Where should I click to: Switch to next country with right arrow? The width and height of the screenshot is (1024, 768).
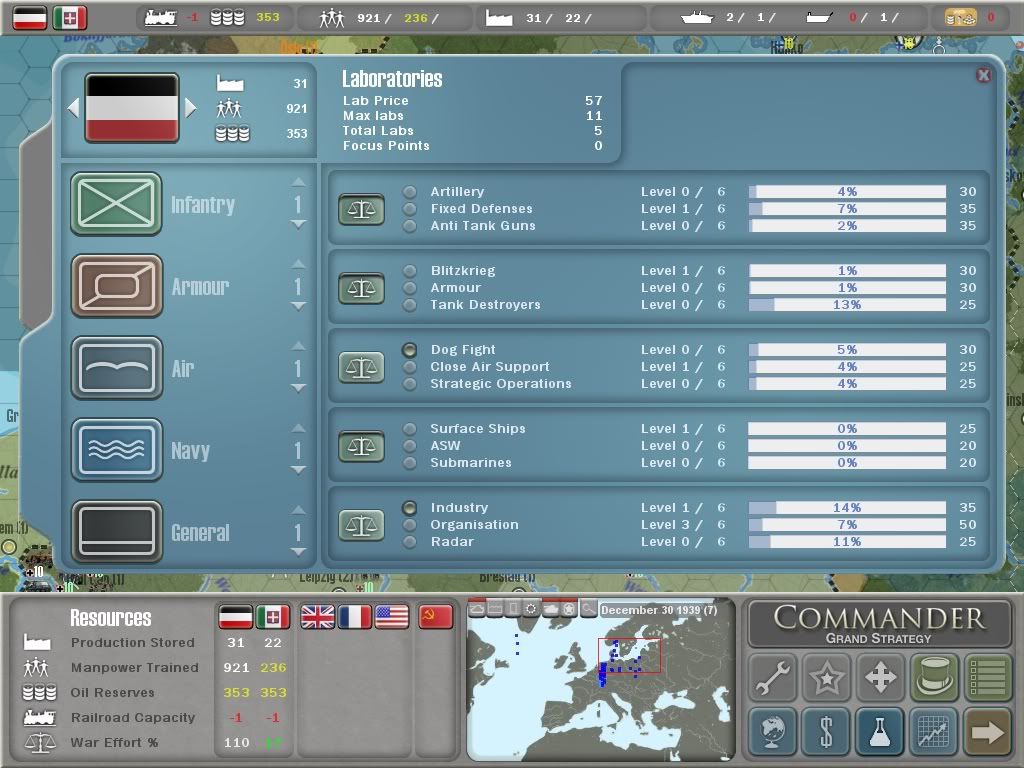(191, 108)
